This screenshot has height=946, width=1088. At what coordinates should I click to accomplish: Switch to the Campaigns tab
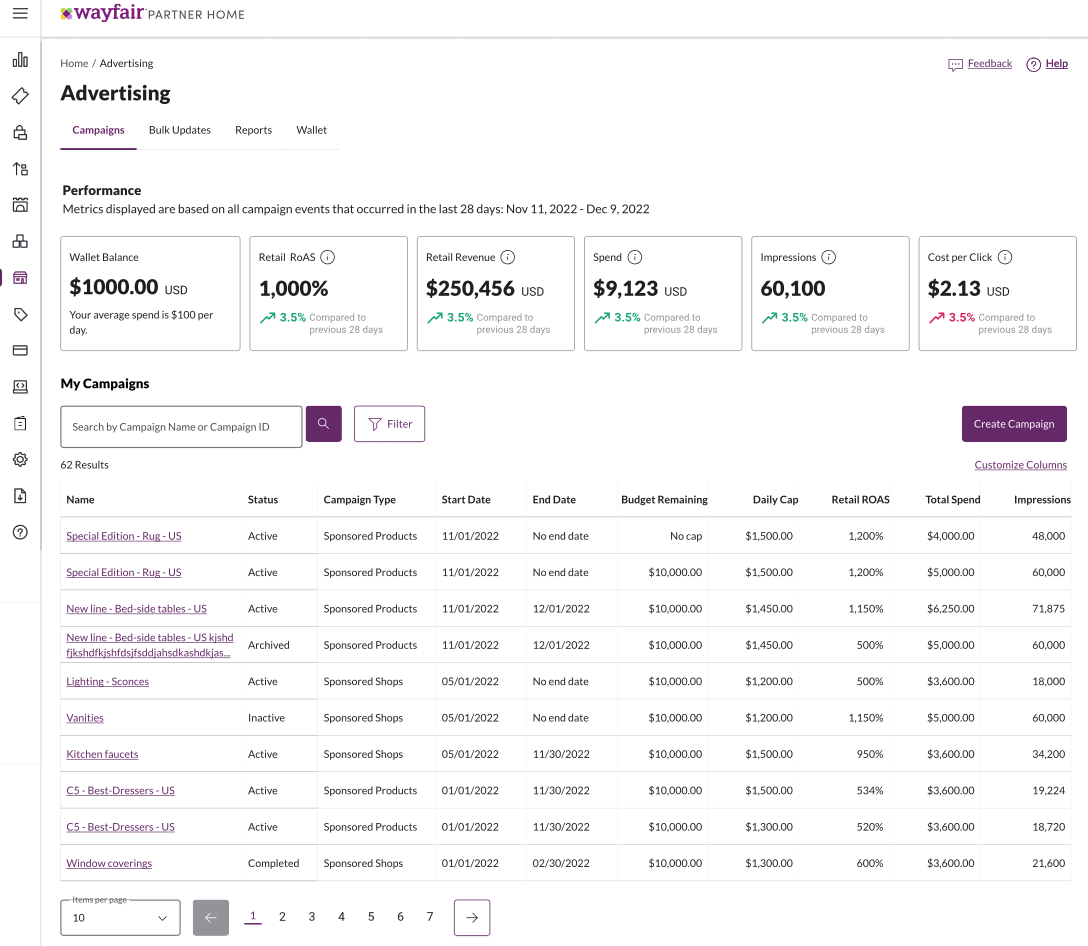point(99,130)
